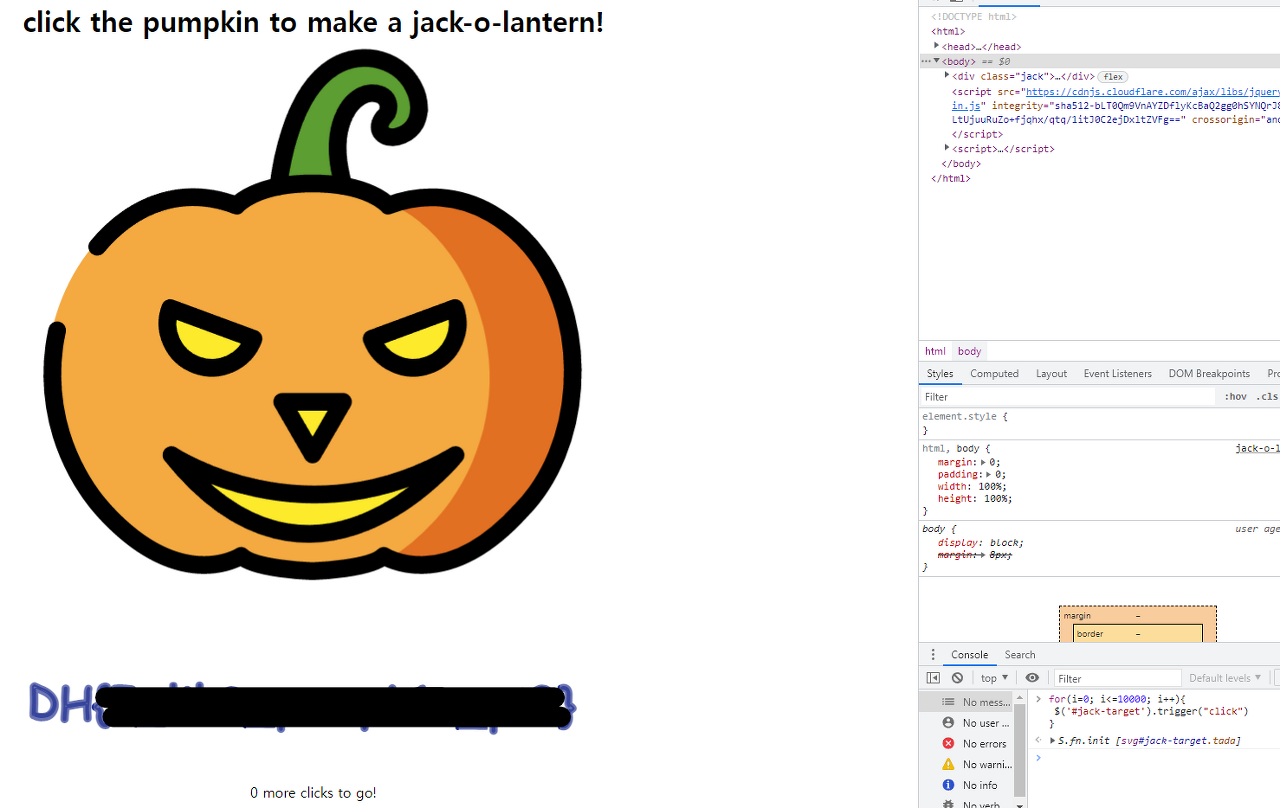Click the opening <html> tag line
The height and width of the screenshot is (808, 1280).
[x=948, y=32]
